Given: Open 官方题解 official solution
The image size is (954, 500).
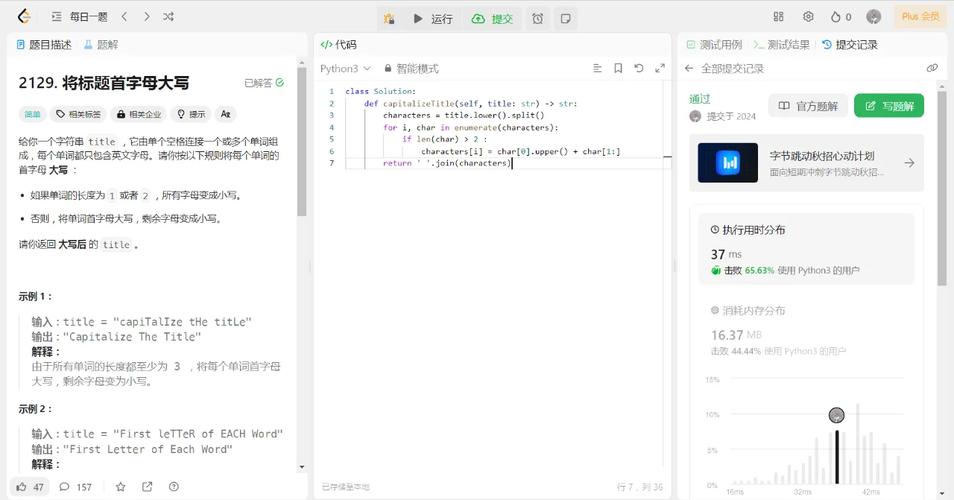Looking at the screenshot, I should 808,106.
